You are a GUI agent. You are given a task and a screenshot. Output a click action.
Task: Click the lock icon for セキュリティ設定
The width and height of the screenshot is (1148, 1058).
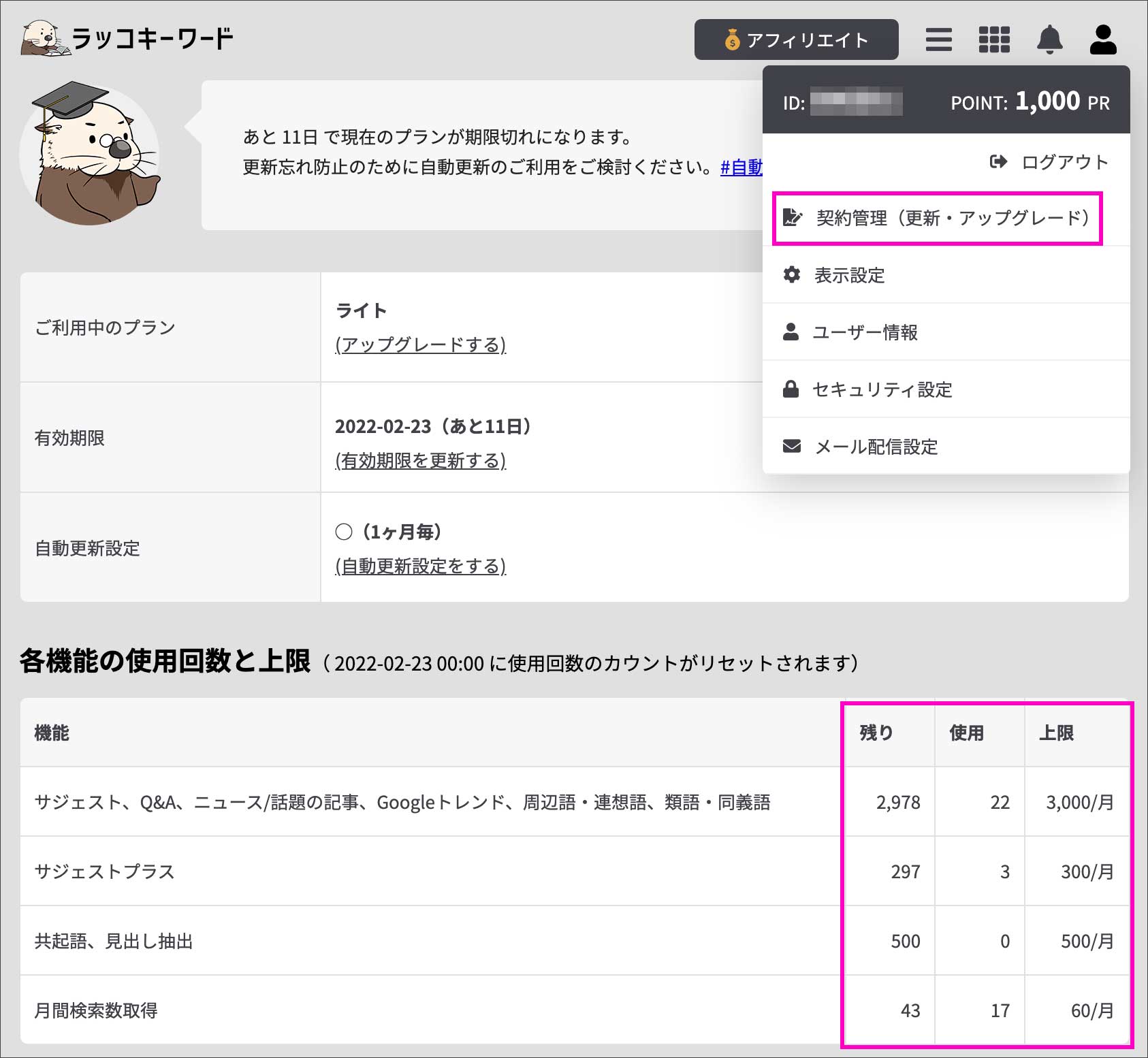(x=791, y=389)
